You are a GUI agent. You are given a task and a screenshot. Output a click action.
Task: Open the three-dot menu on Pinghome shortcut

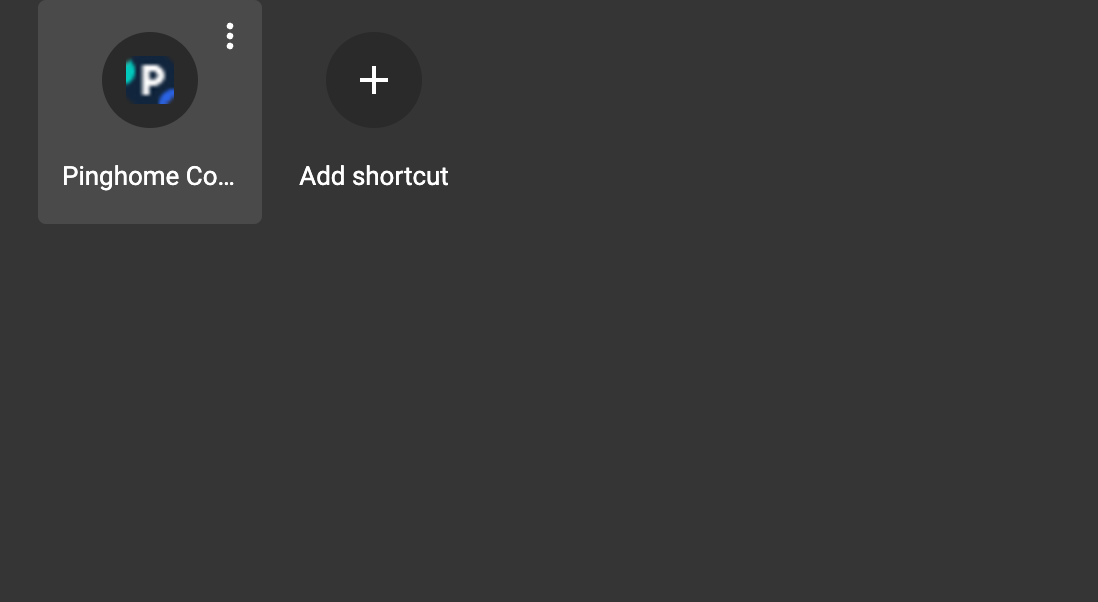point(230,36)
